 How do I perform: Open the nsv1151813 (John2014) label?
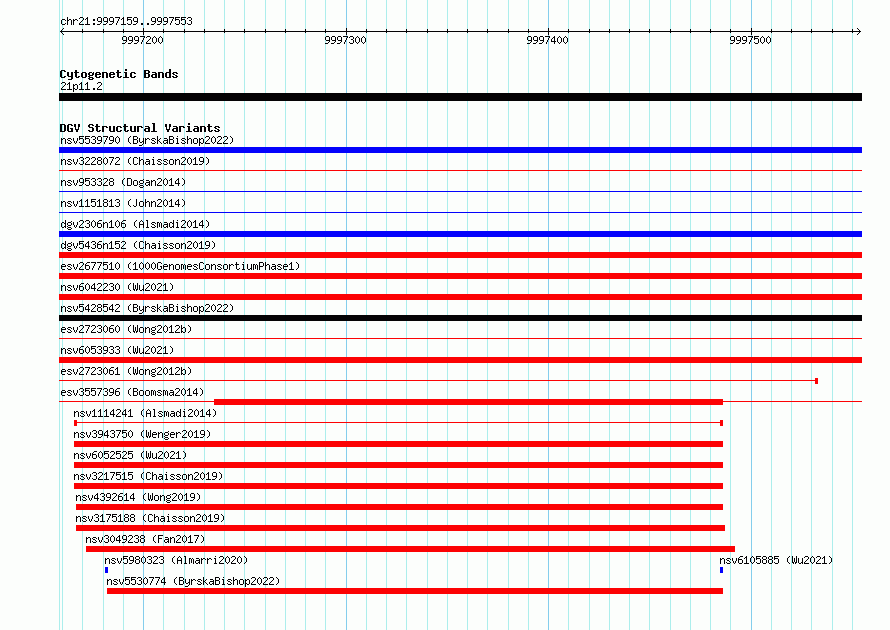123,203
